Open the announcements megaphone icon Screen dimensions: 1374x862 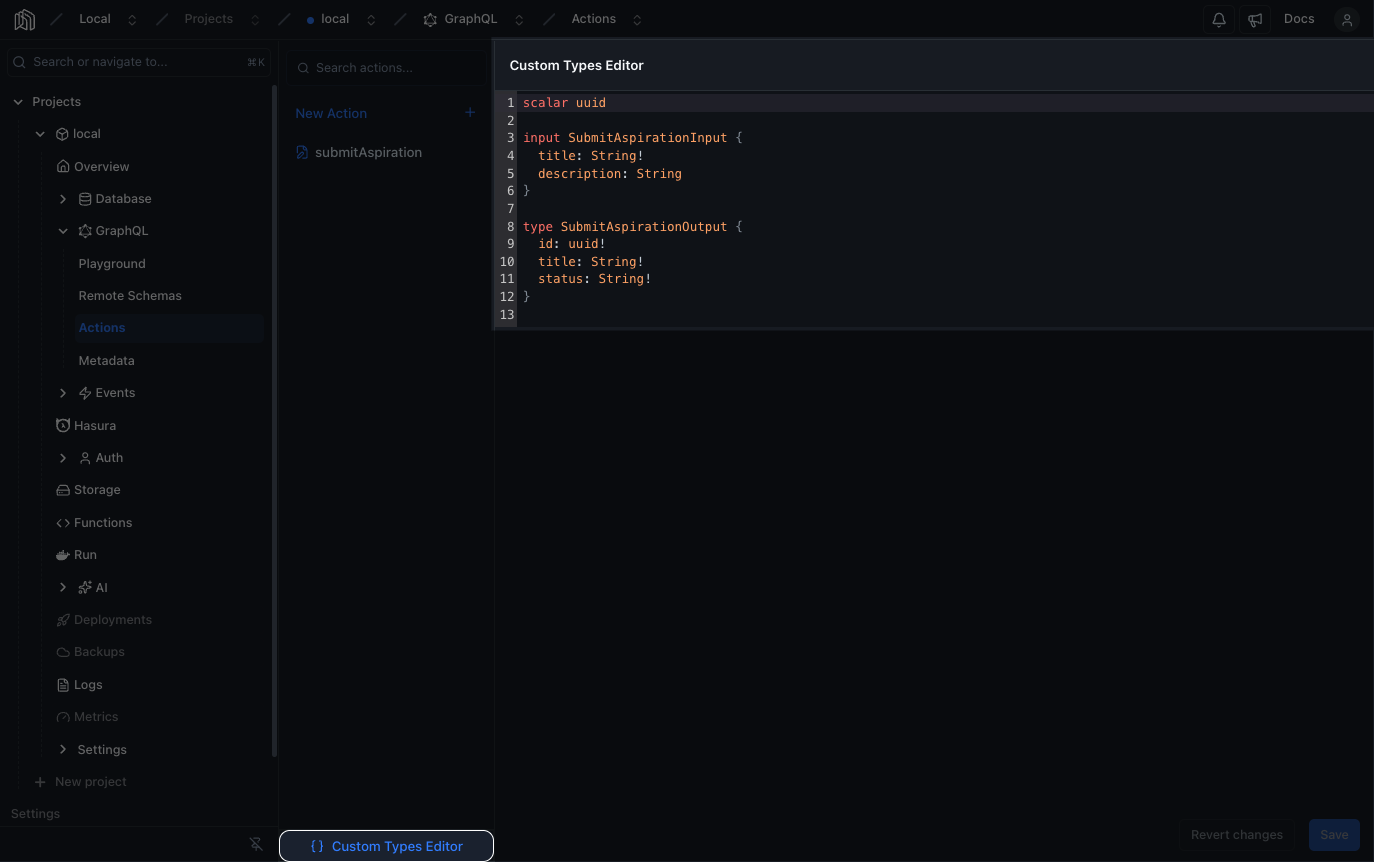click(x=1255, y=19)
